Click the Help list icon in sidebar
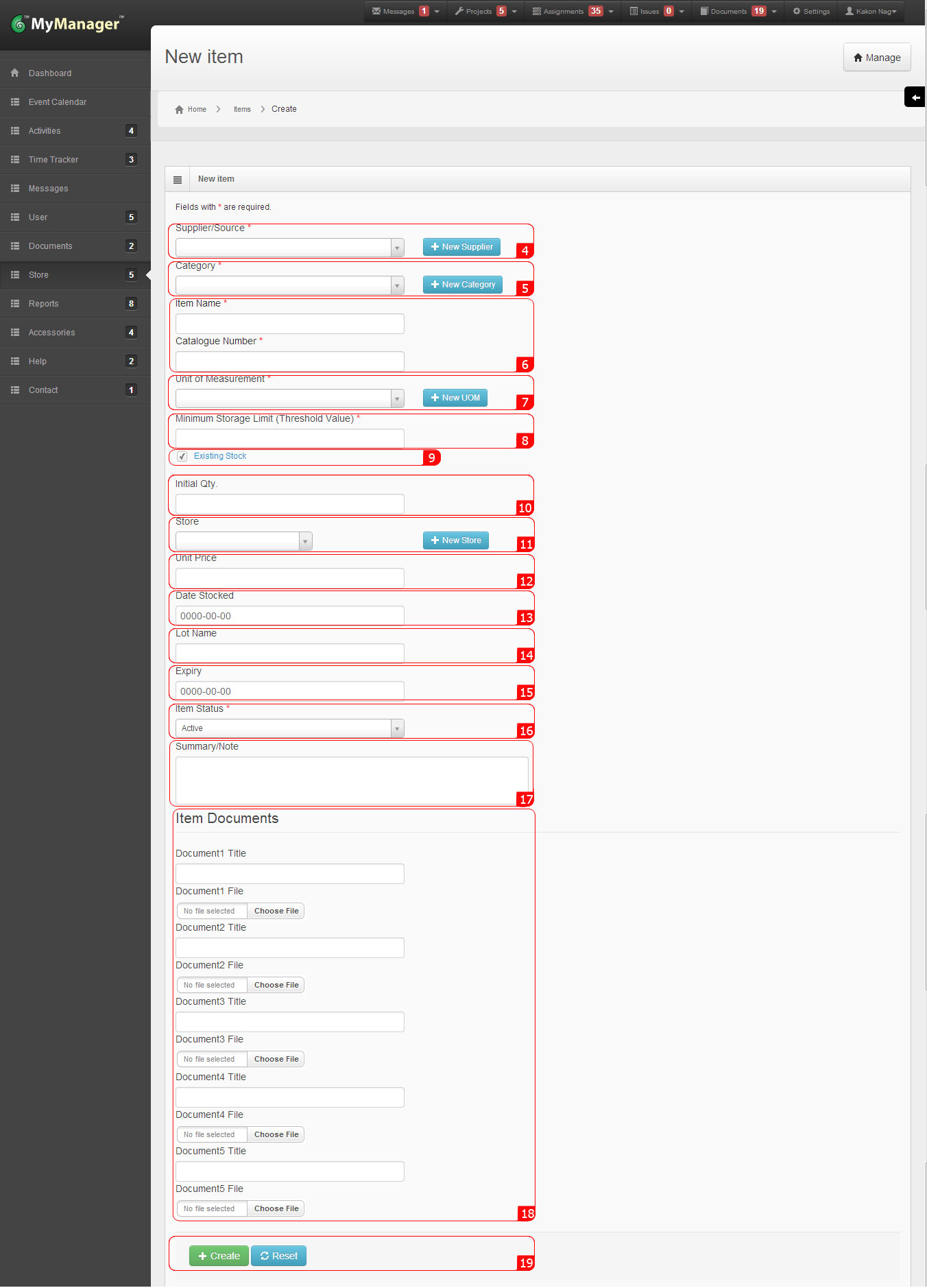This screenshot has height=1288, width=927. click(x=15, y=361)
